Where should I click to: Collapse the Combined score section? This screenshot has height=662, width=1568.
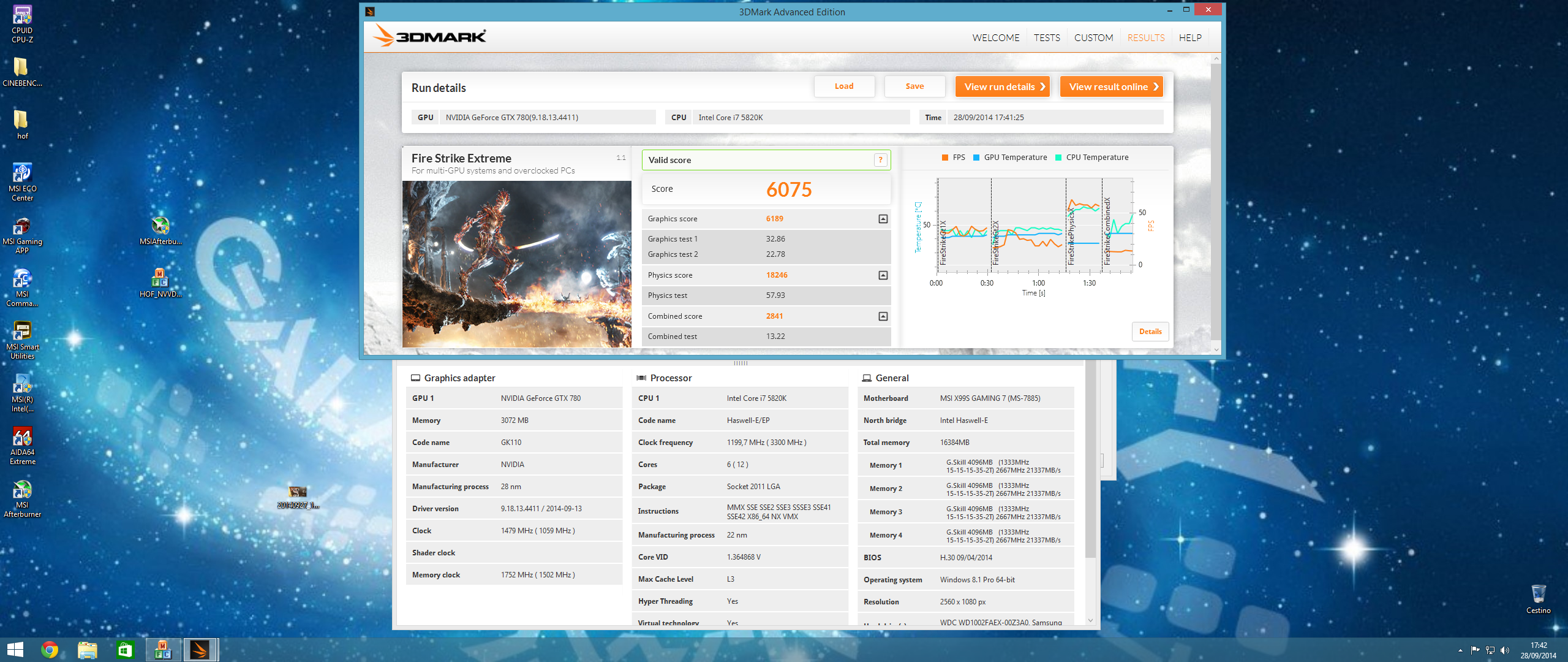point(883,316)
